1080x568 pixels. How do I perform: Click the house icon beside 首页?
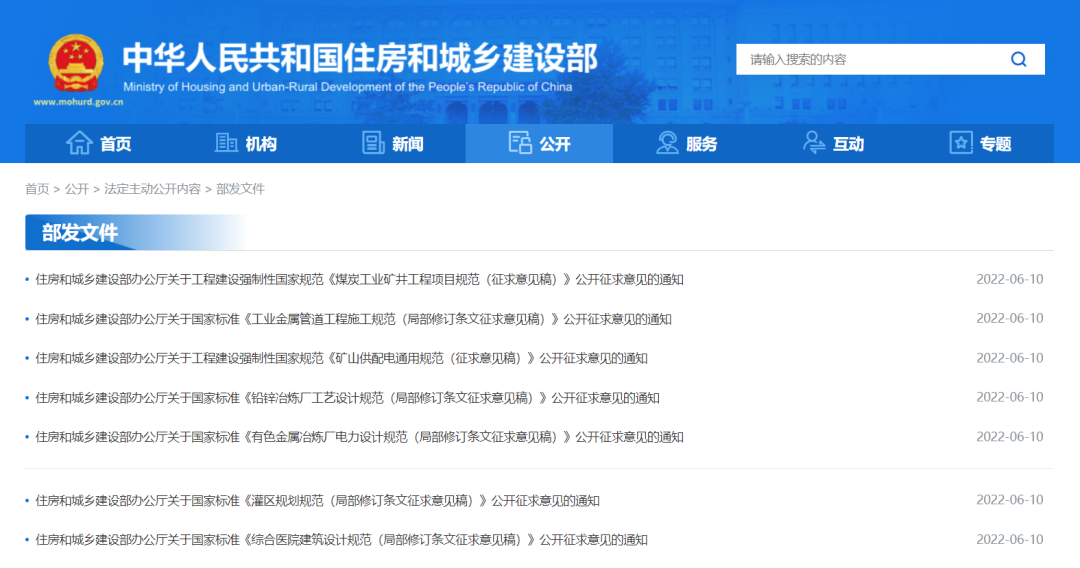pos(79,143)
